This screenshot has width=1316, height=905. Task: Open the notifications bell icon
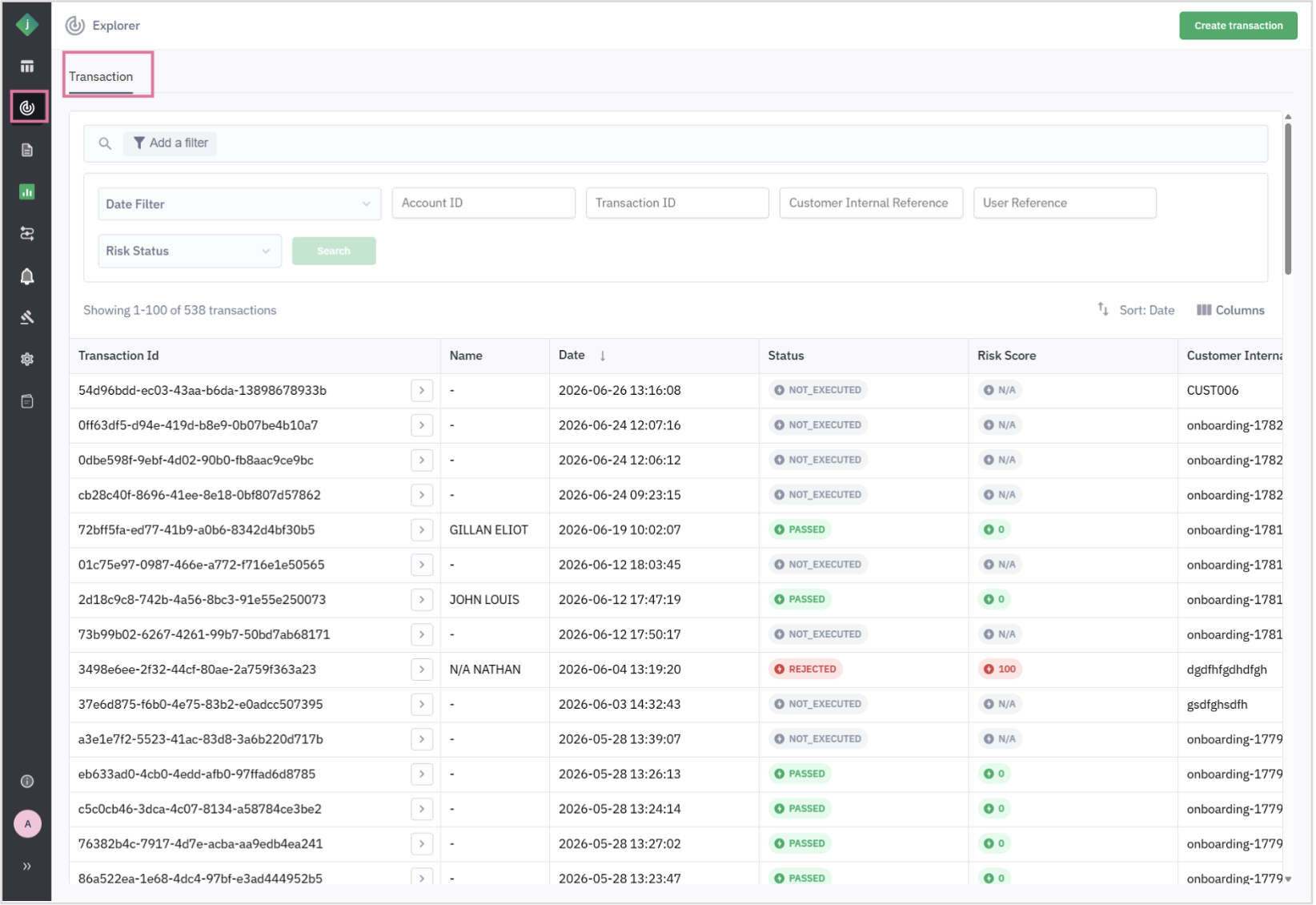pyautogui.click(x=27, y=276)
